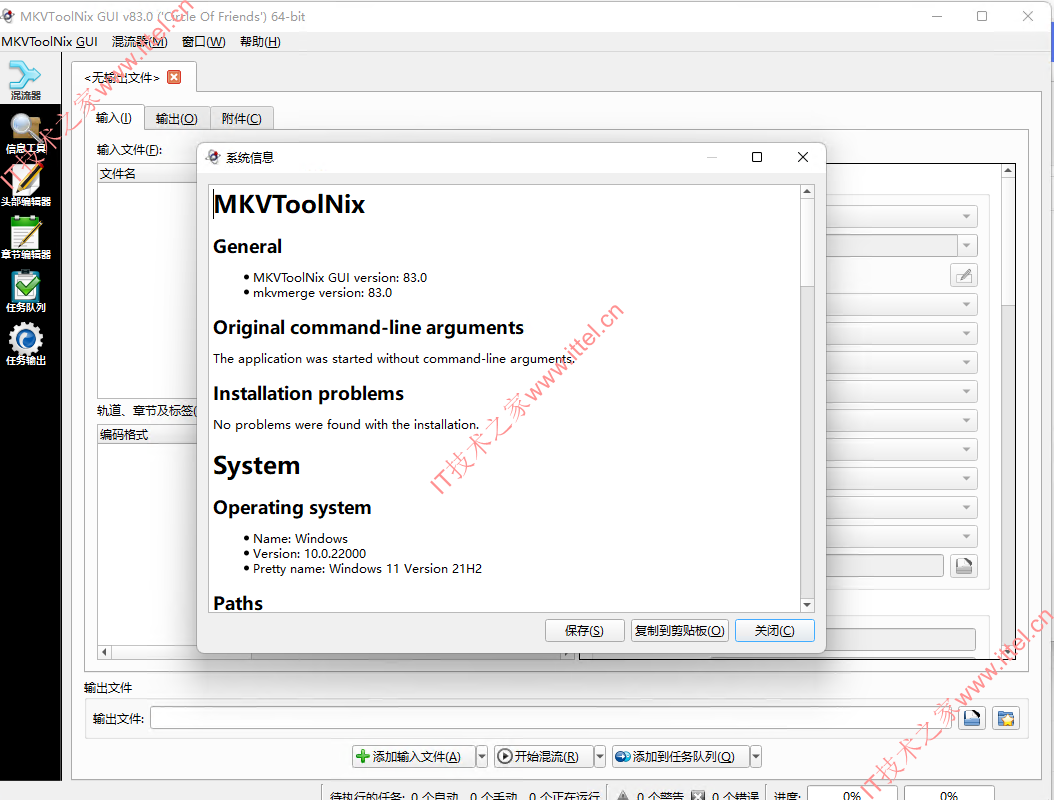Click the 'MKVToolNix GUI version: 83.0' line
The width and height of the screenshot is (1054, 800).
339,278
